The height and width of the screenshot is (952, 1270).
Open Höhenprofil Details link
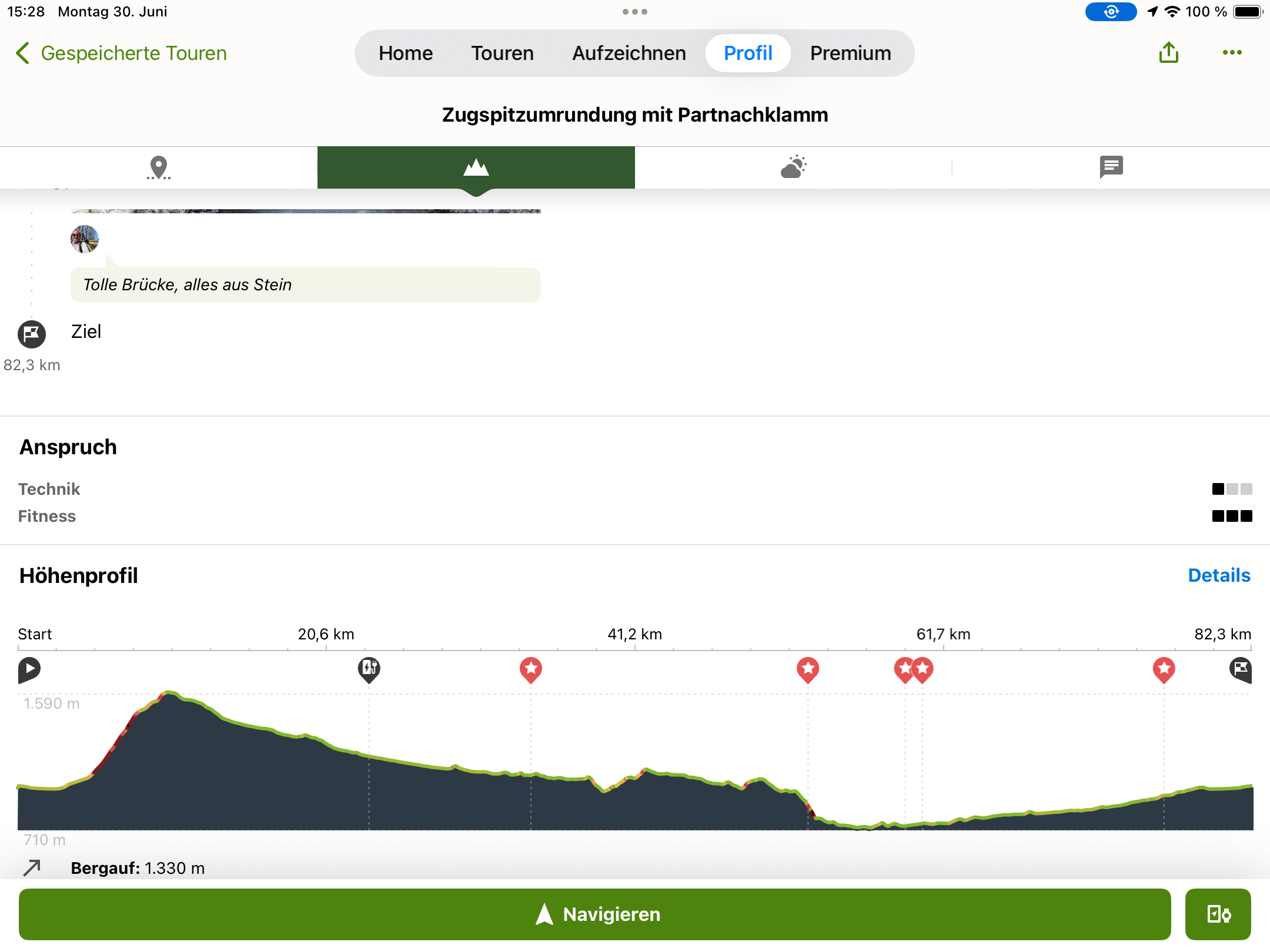point(1219,575)
